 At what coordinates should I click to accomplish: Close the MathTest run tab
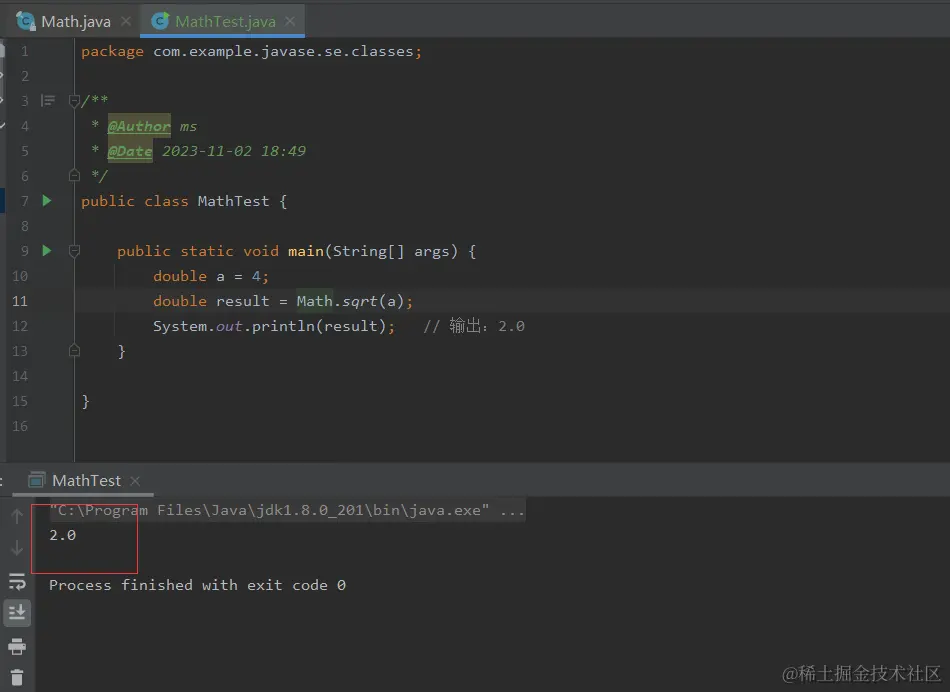(x=135, y=481)
